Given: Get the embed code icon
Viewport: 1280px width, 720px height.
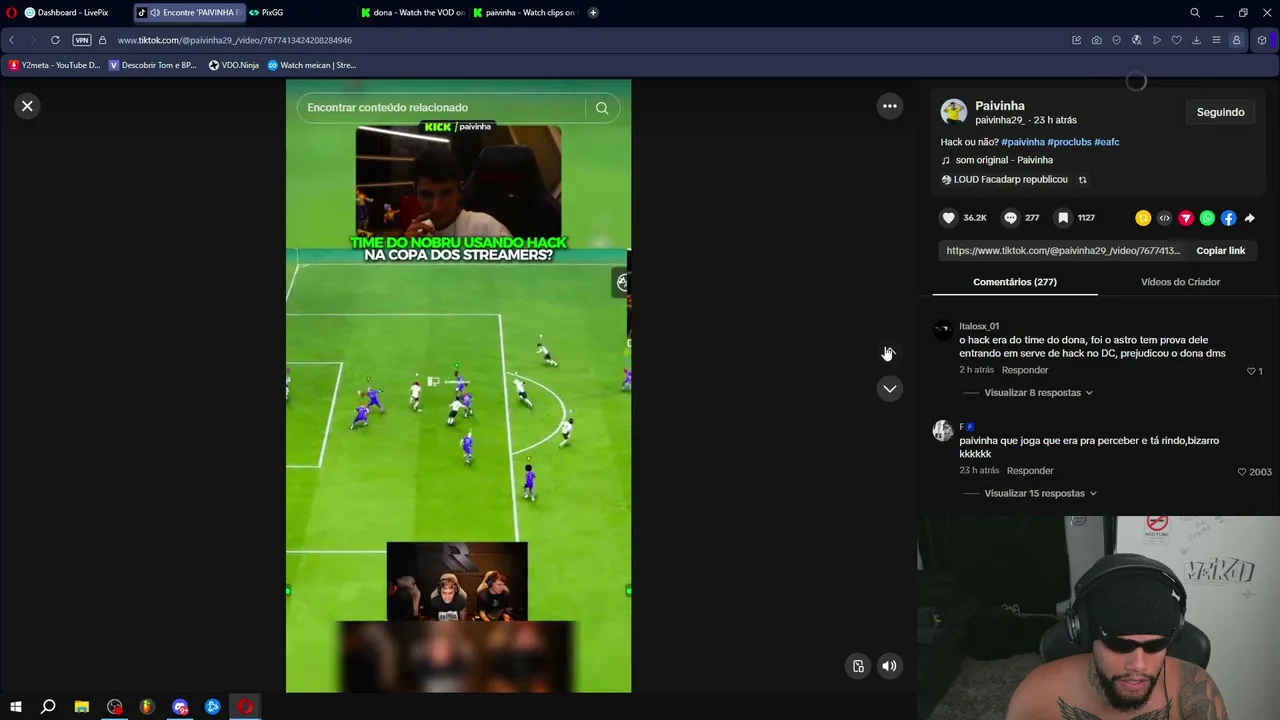Looking at the screenshot, I should [1164, 218].
